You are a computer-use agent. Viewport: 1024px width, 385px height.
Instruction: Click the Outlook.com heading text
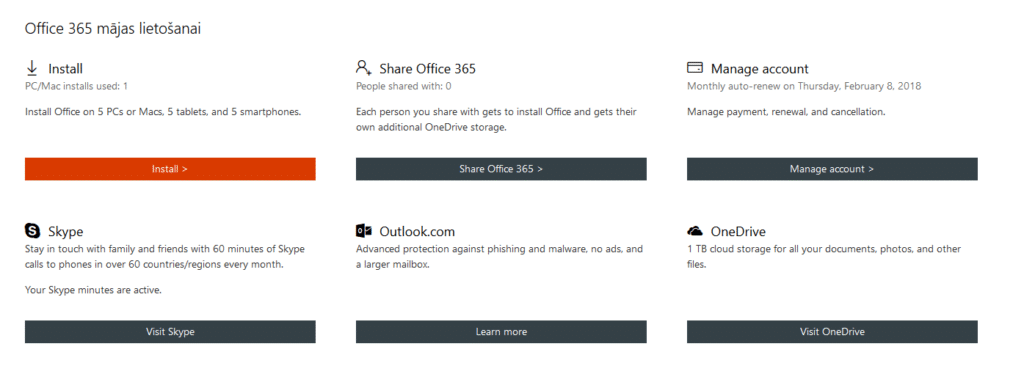click(x=417, y=232)
